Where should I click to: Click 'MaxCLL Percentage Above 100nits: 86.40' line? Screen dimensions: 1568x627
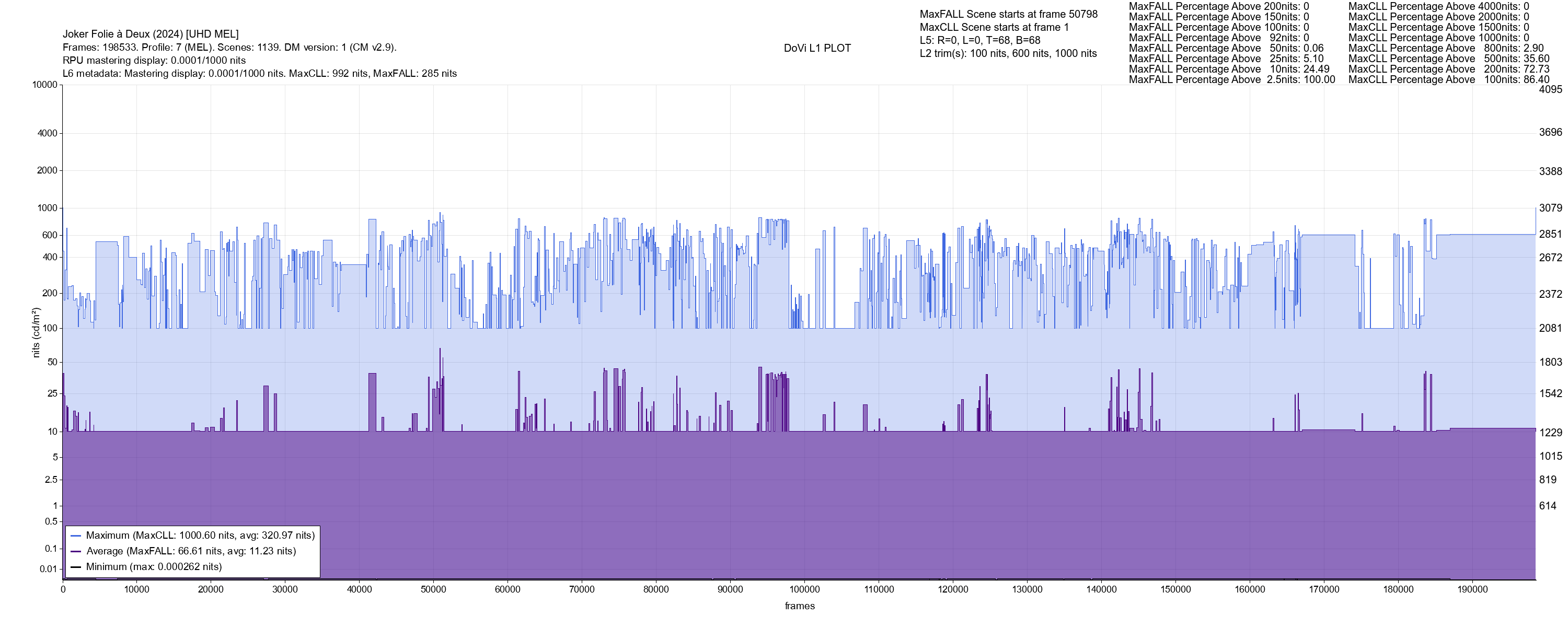(1449, 80)
